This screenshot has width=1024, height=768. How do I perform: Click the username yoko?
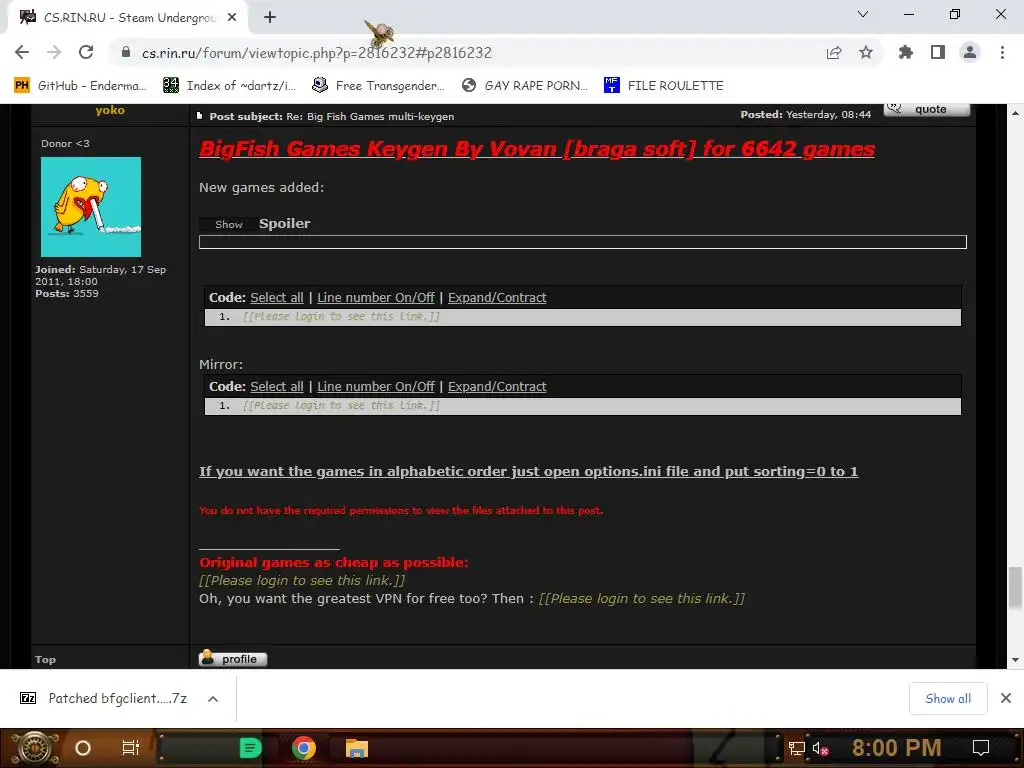coord(110,110)
